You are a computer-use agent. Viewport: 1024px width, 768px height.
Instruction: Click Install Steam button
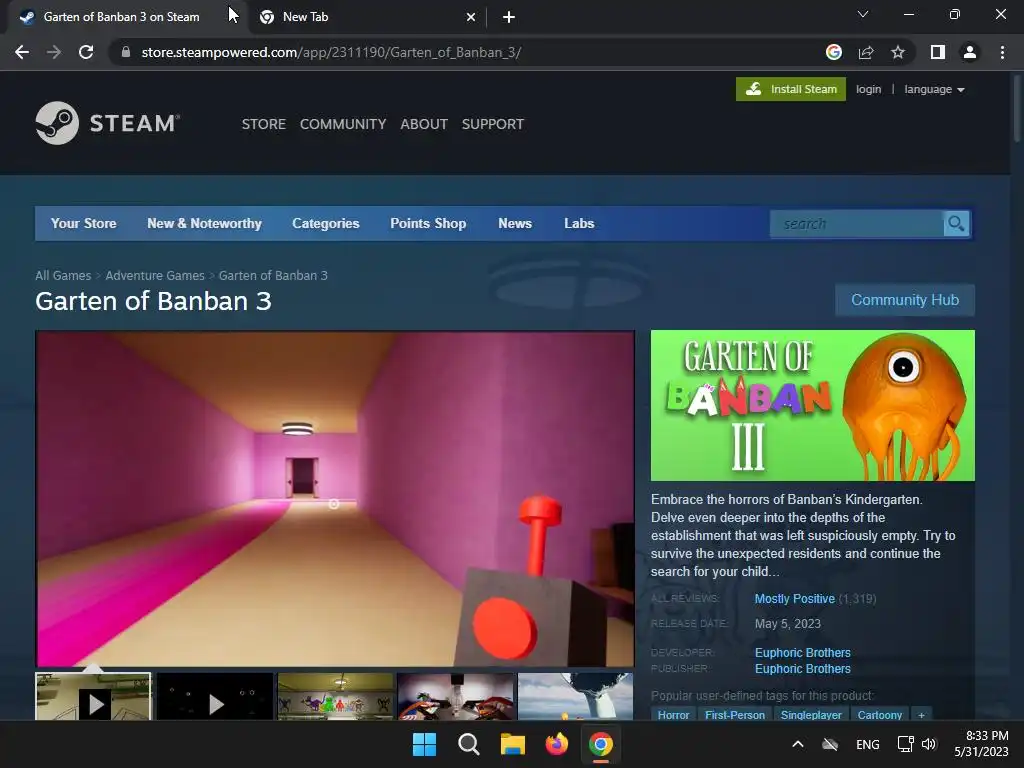[791, 89]
